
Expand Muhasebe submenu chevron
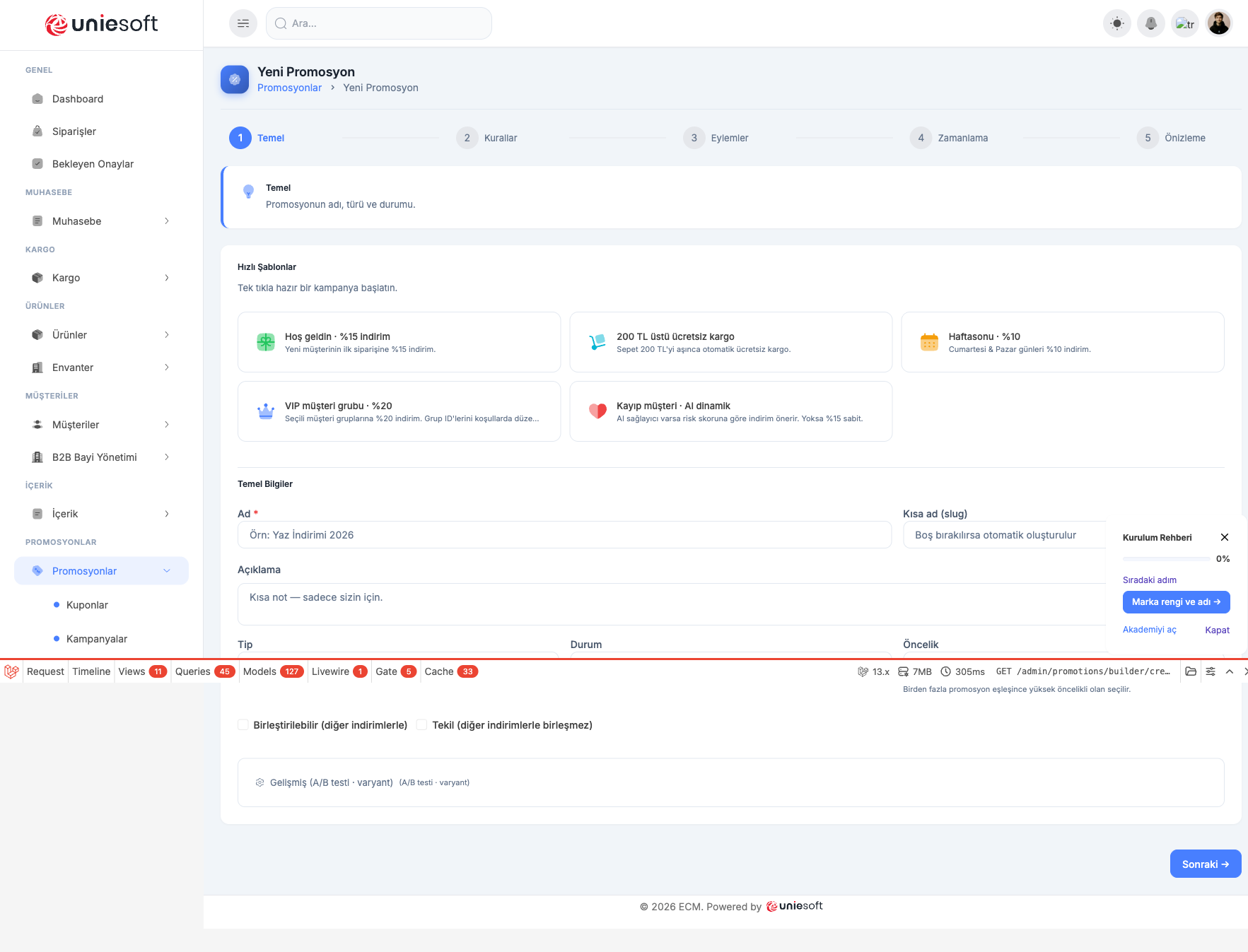coord(167,221)
